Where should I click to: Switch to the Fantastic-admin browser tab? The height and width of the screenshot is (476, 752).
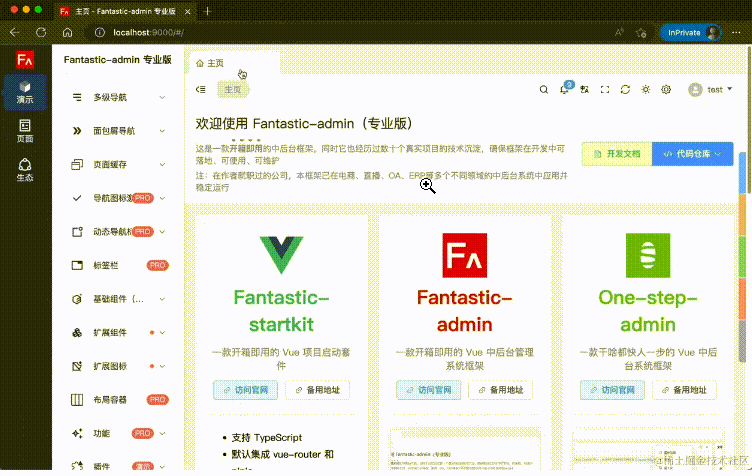point(125,11)
